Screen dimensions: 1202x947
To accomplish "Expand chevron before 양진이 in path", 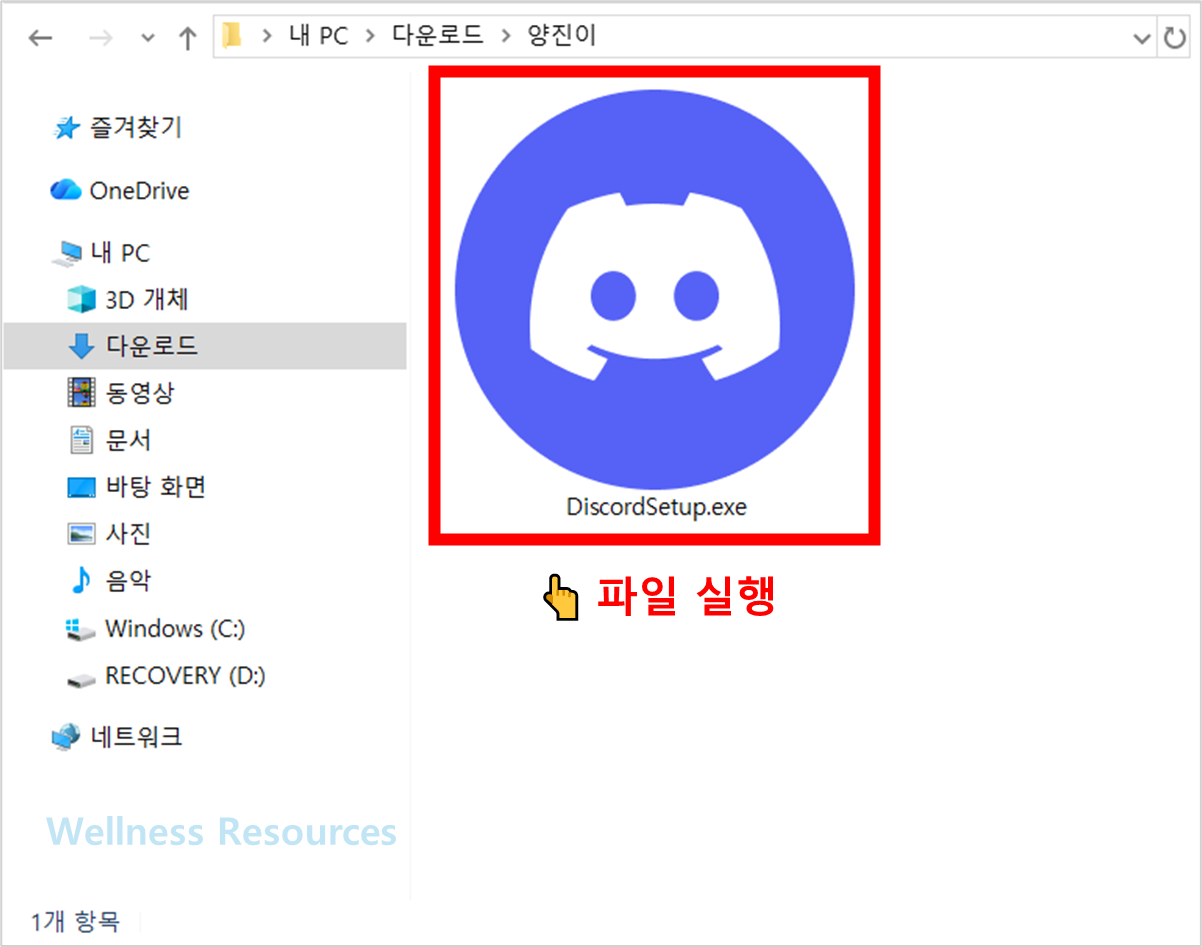I will [x=506, y=37].
